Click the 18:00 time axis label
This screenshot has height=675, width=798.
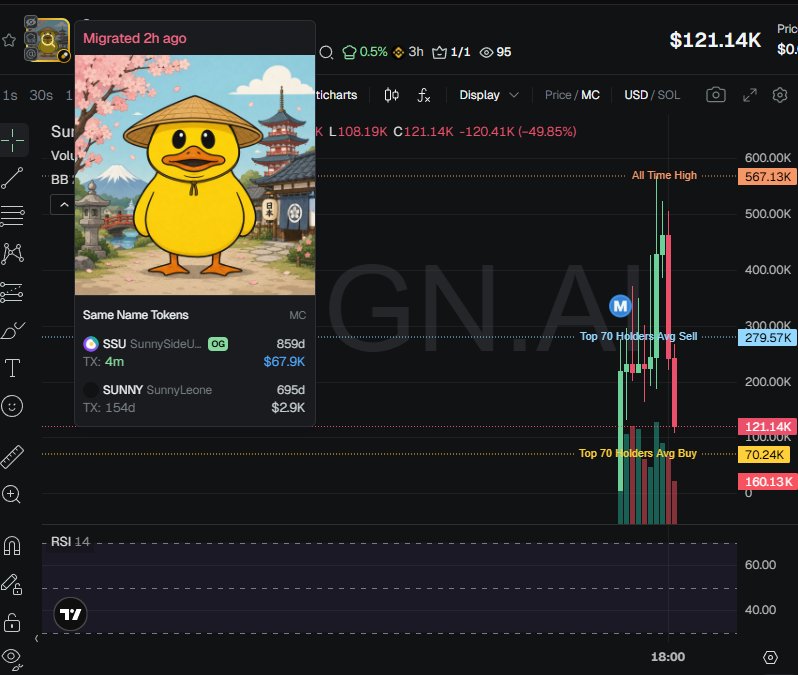pos(668,657)
